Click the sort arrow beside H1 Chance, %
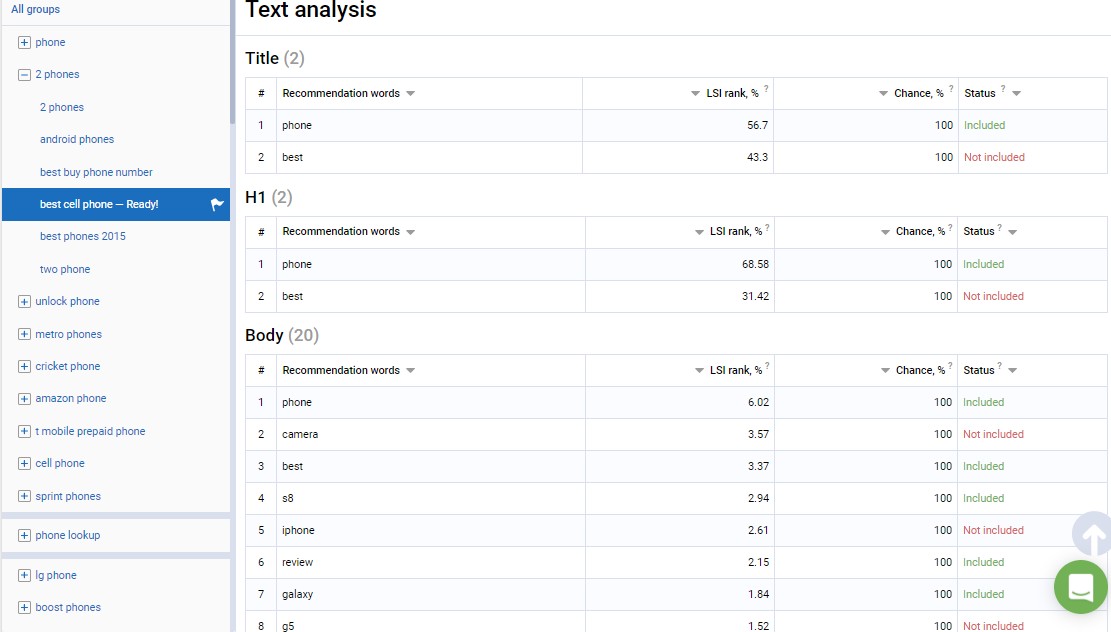1111x632 pixels. [x=886, y=232]
